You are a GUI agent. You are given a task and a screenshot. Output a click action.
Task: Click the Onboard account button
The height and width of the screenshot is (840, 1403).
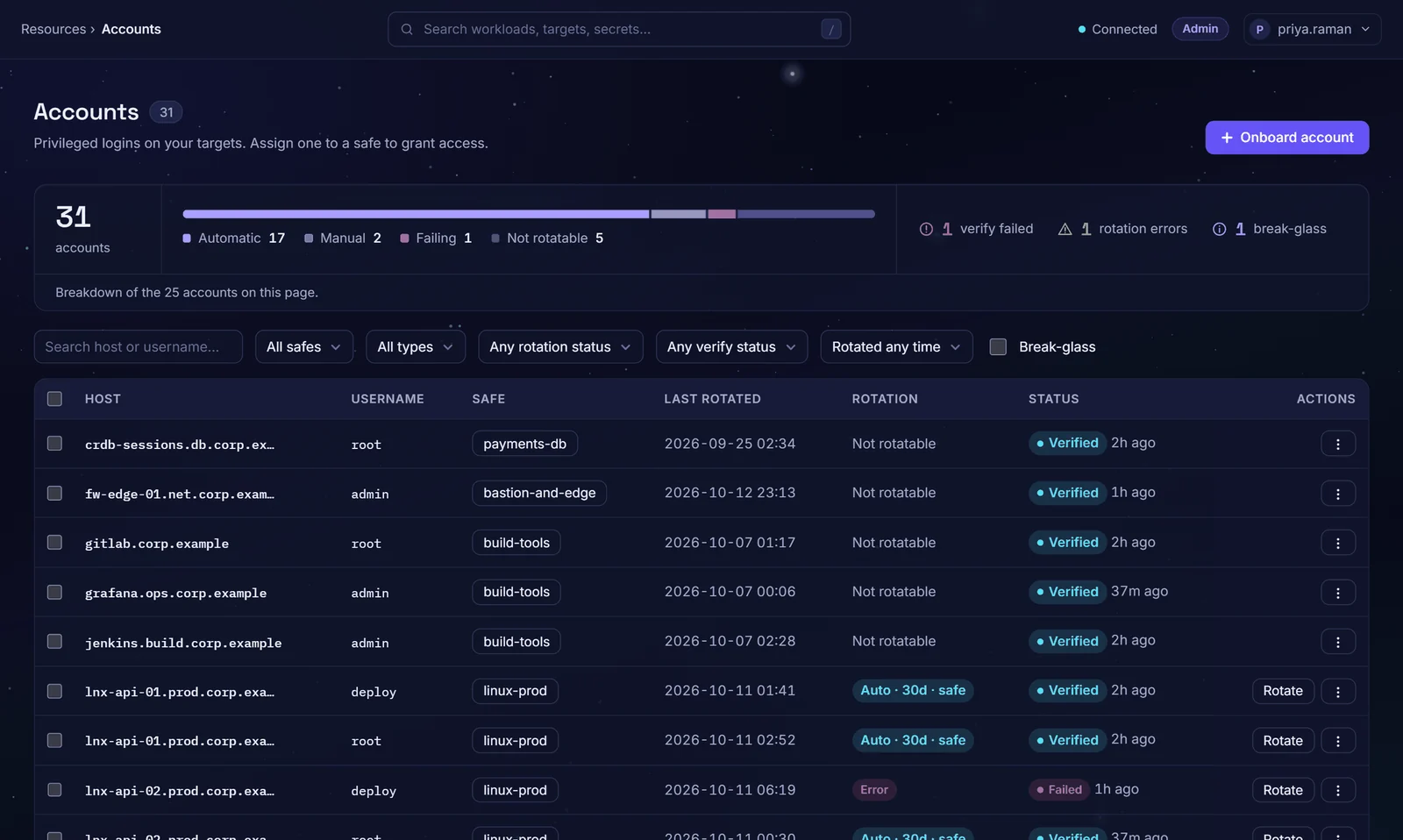(1286, 138)
